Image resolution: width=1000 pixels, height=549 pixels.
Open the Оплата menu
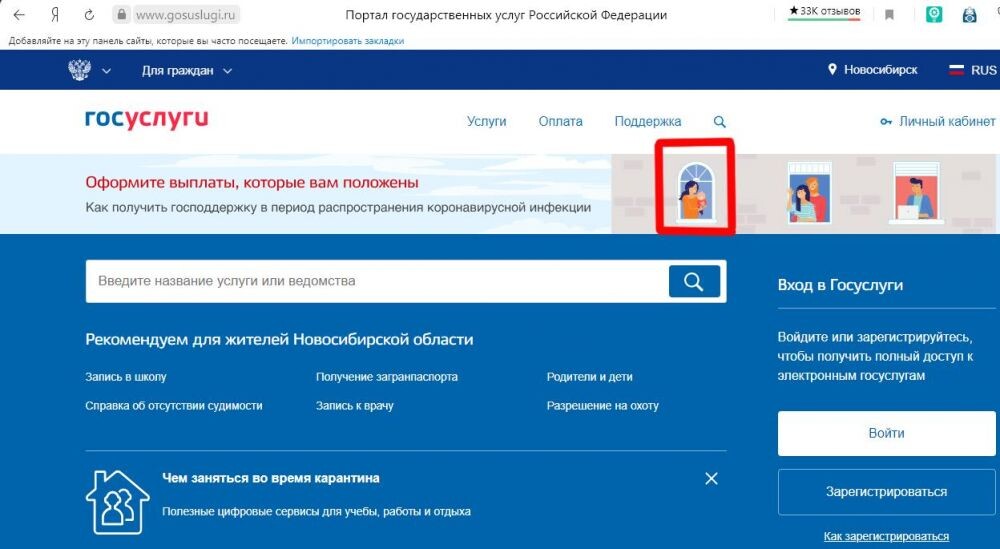[x=561, y=121]
